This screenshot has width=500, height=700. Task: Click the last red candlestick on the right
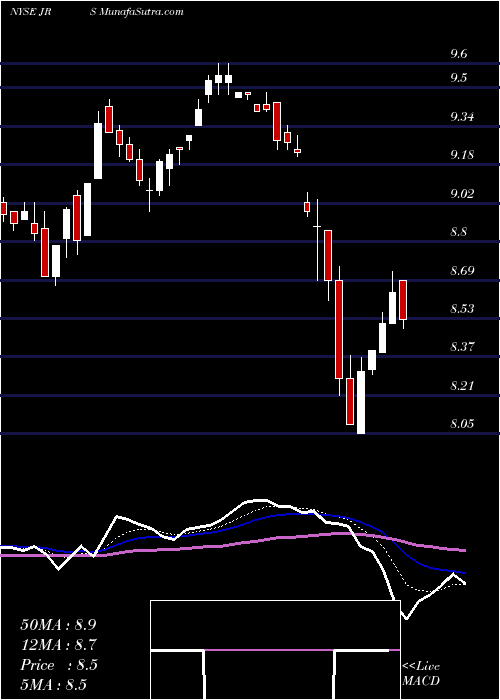coord(403,300)
